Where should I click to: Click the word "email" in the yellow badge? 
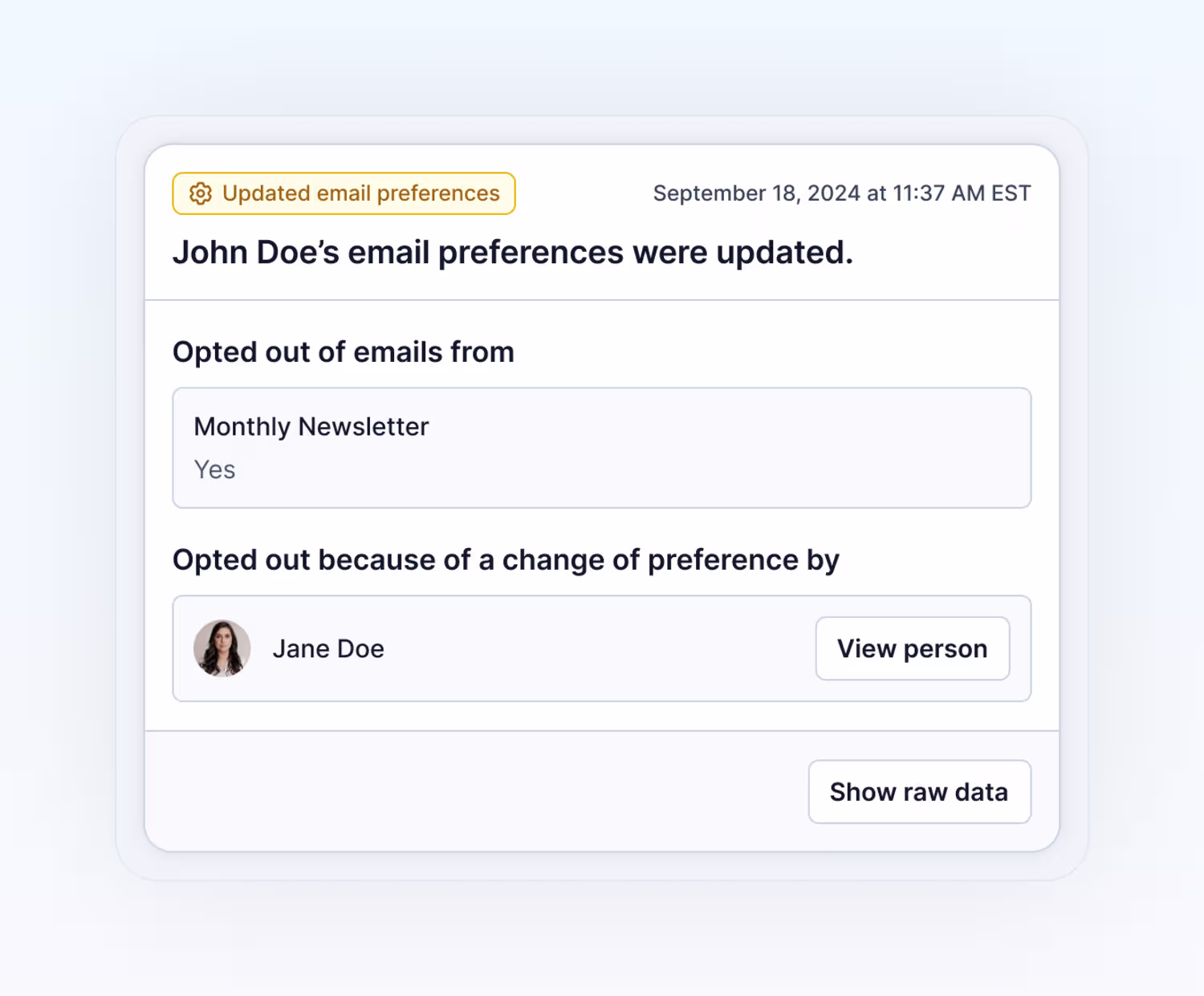coord(344,193)
